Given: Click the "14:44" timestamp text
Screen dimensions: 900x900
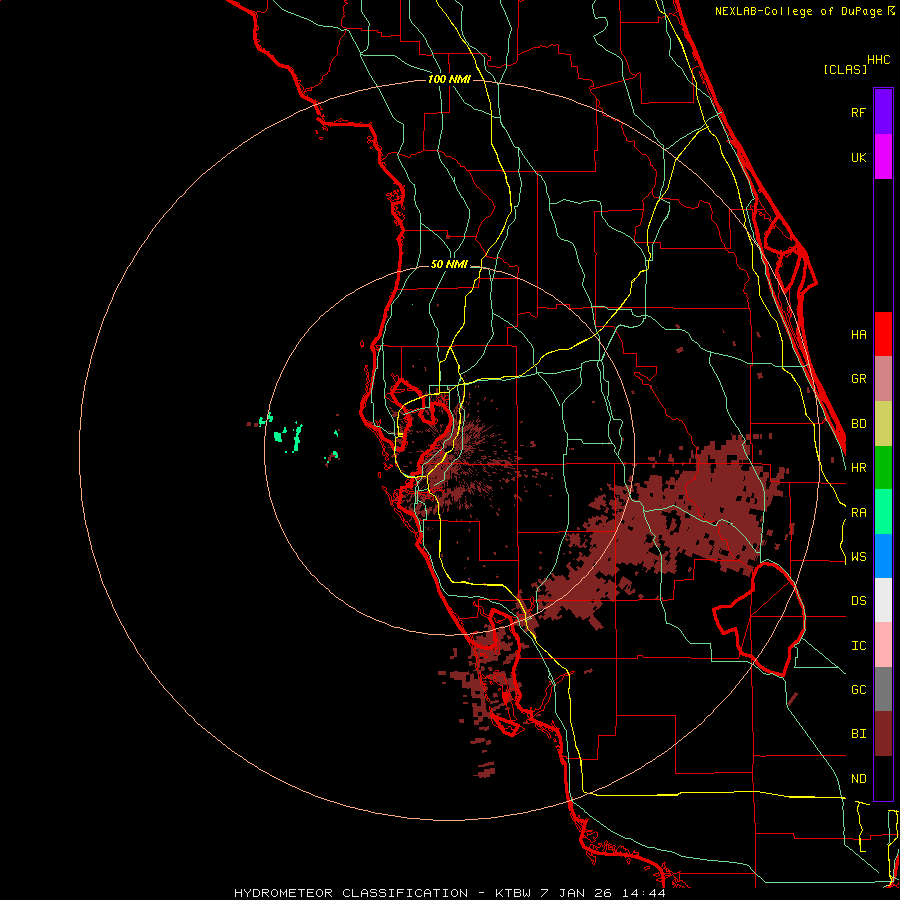Looking at the screenshot, I should 646,893.
